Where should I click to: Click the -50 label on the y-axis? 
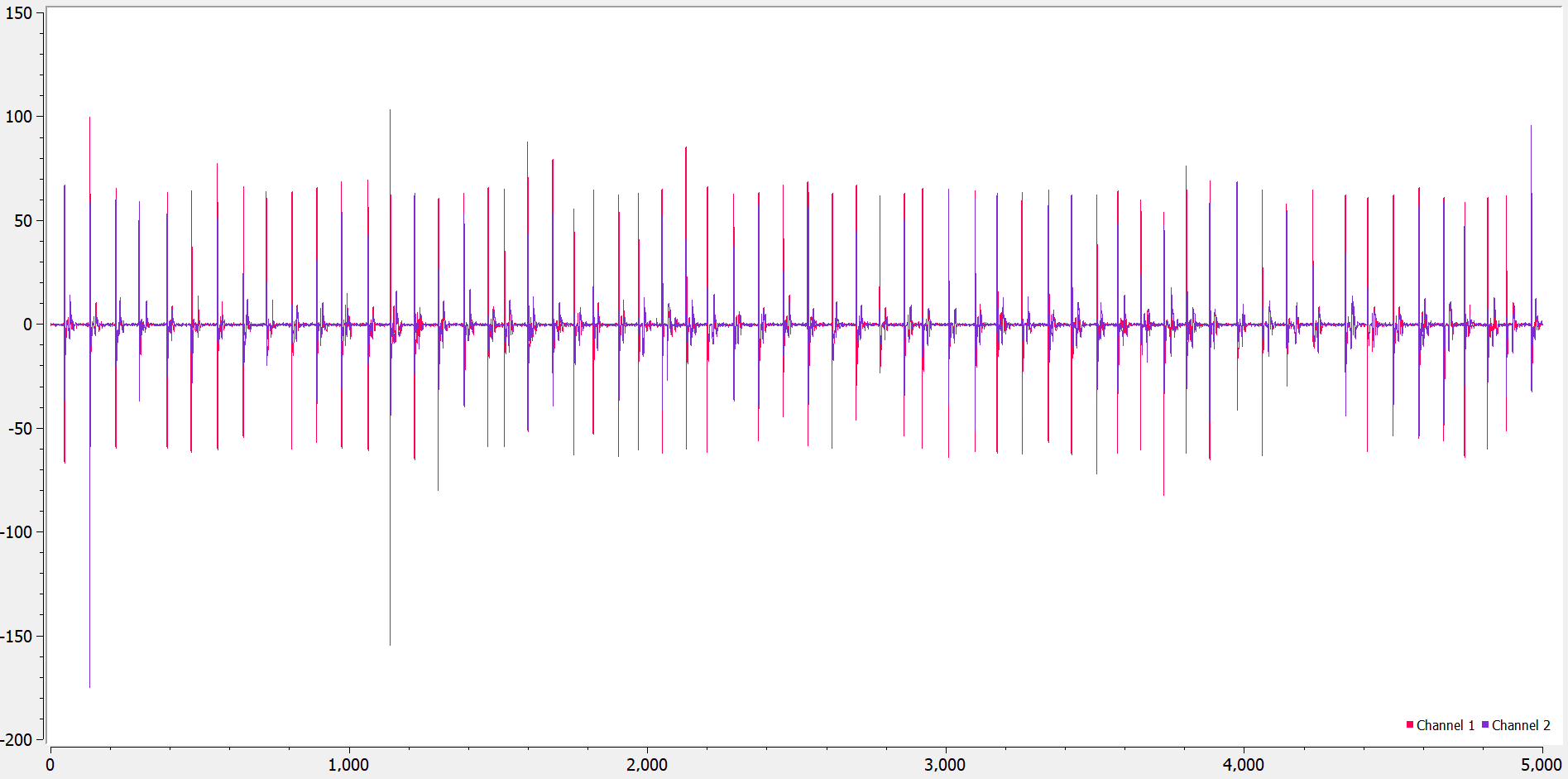pos(21,429)
